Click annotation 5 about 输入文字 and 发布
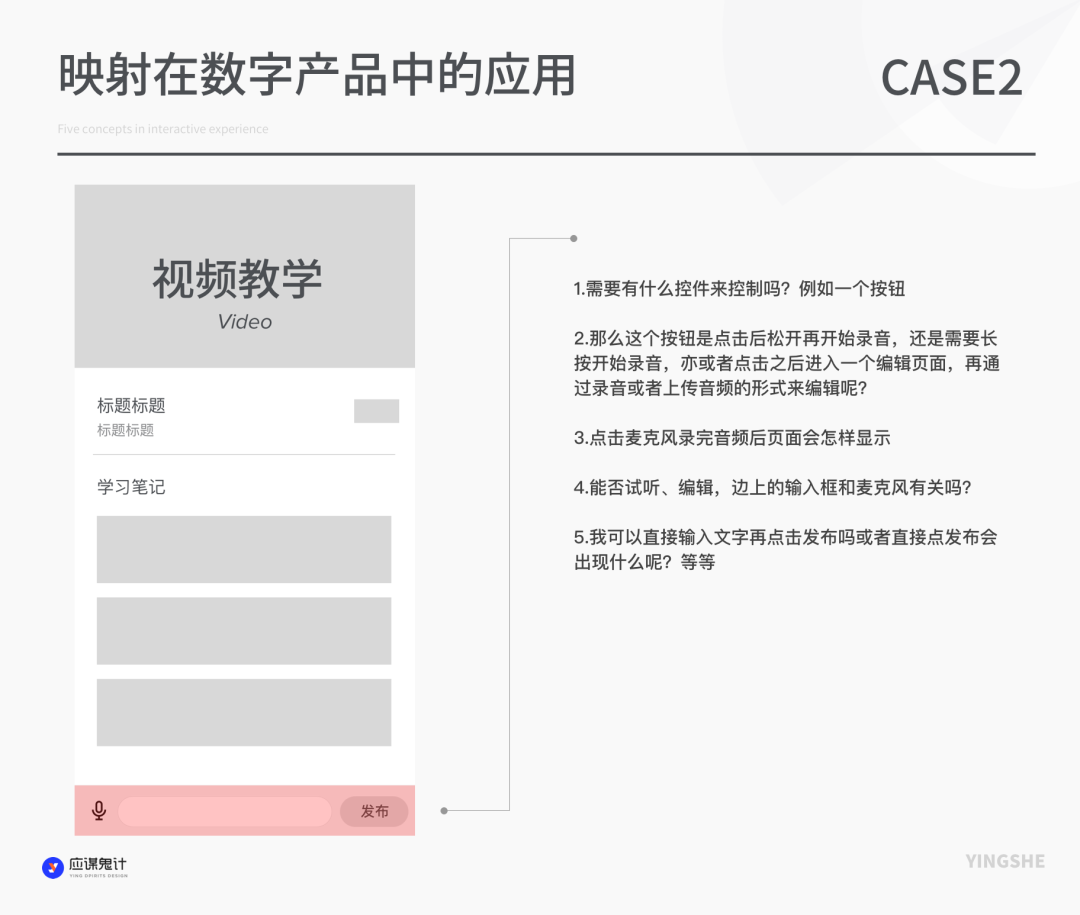The width and height of the screenshot is (1080, 915). [x=785, y=549]
